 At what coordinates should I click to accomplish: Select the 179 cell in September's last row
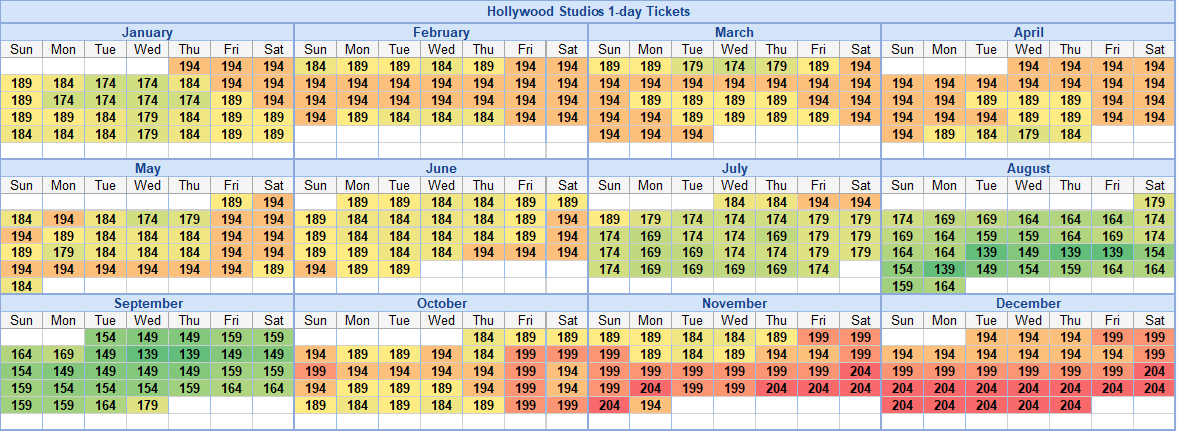click(x=148, y=405)
